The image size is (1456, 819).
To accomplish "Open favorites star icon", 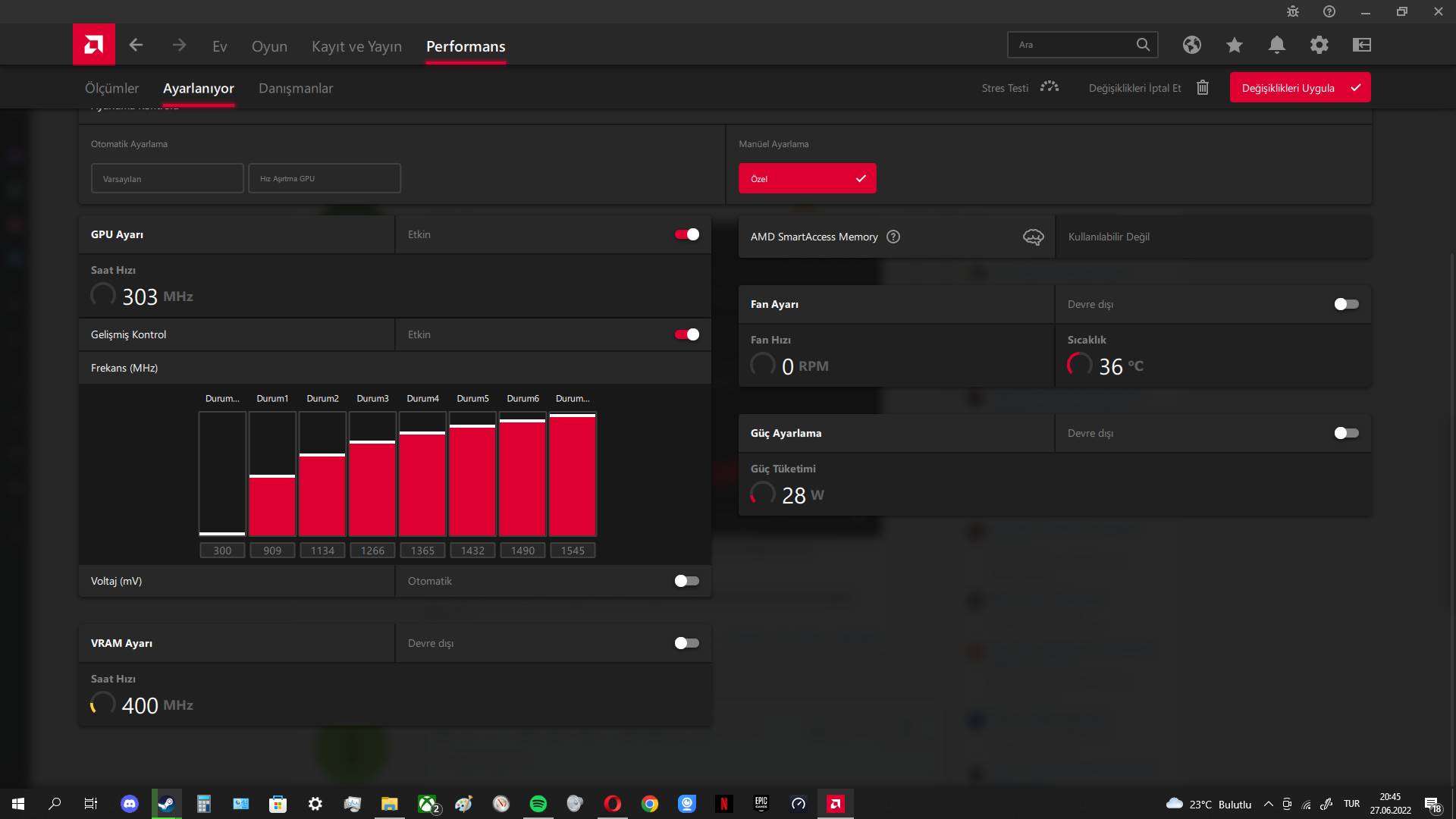I will [1234, 45].
